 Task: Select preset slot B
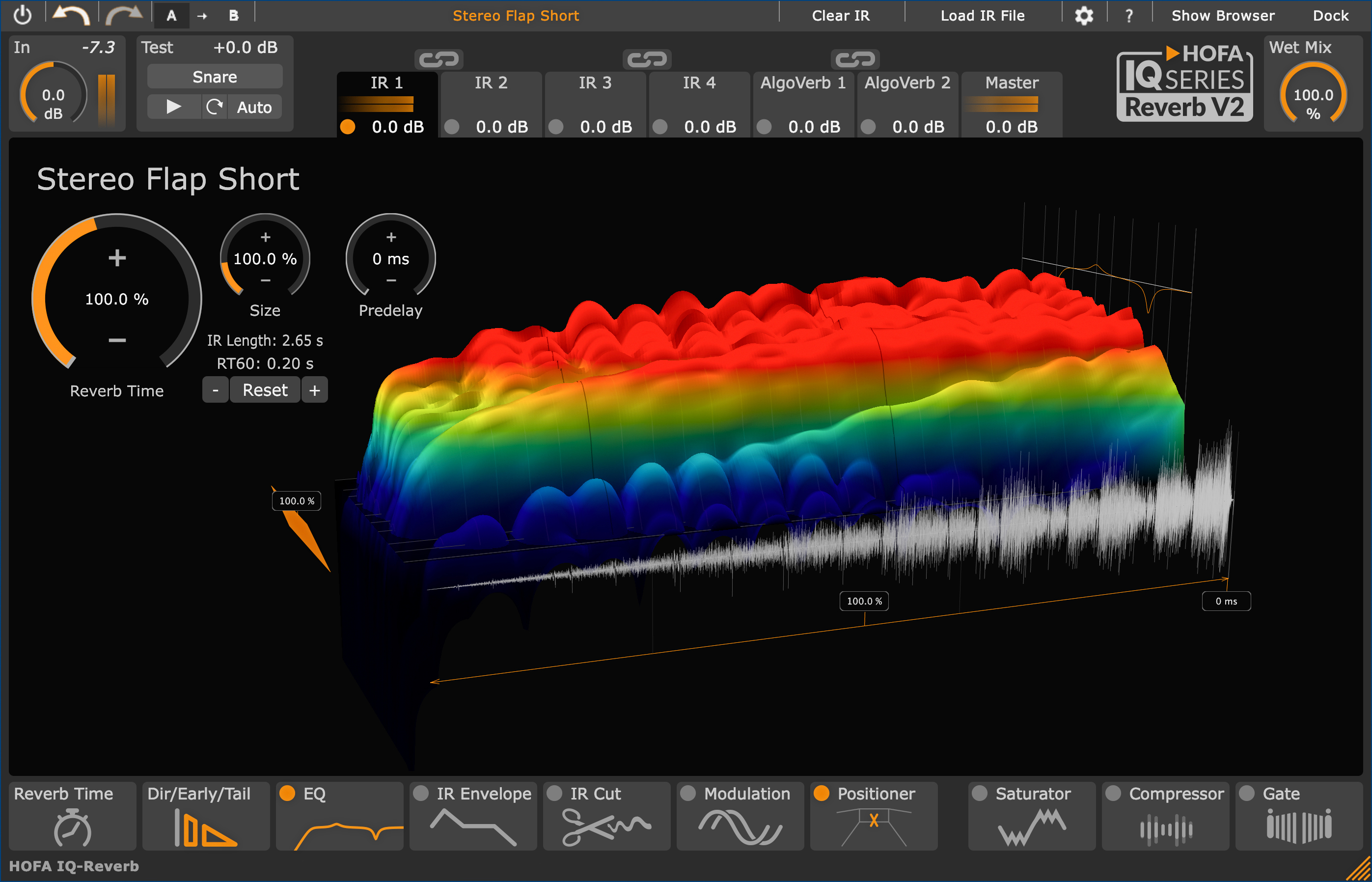click(x=234, y=15)
